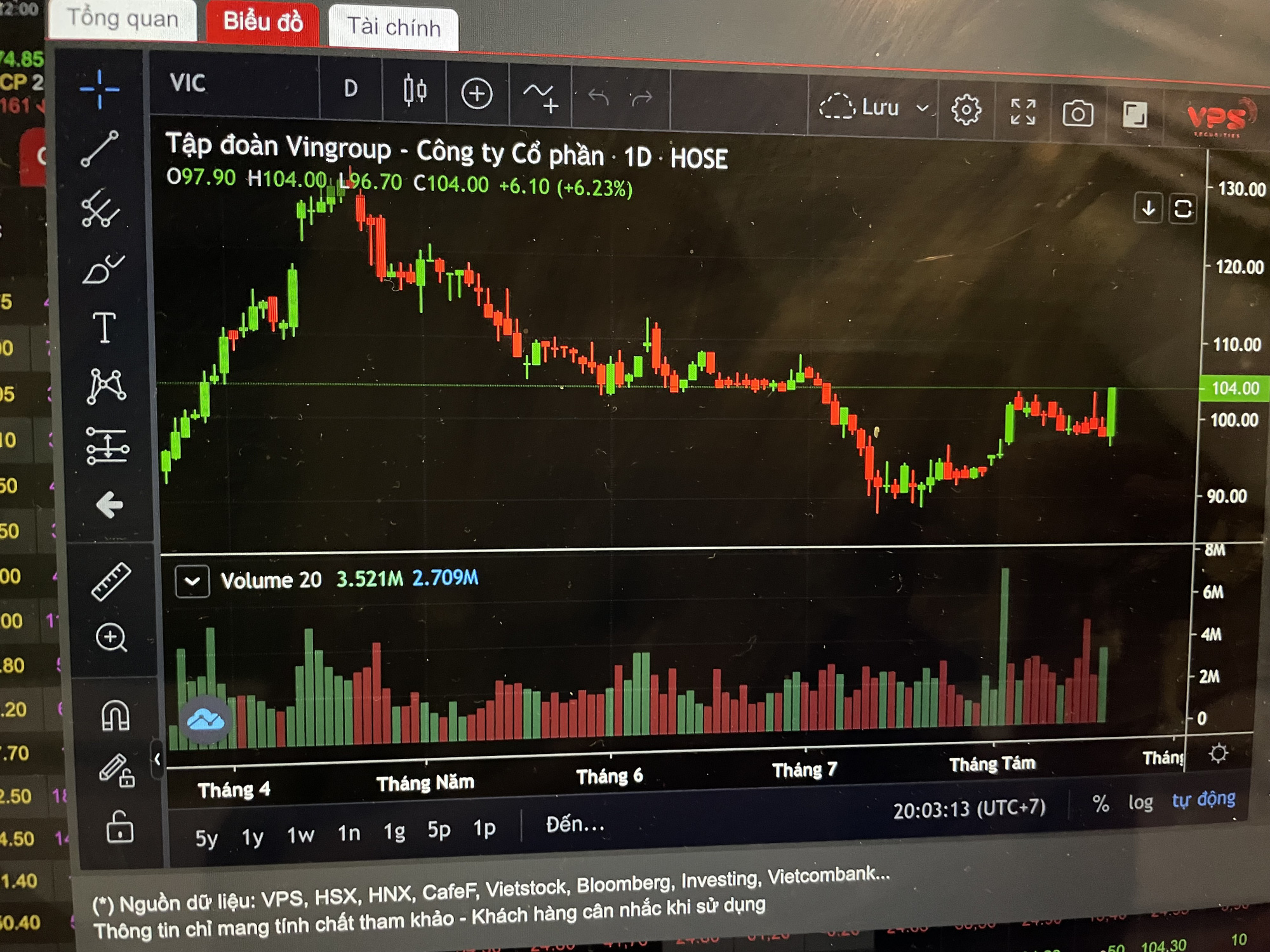Viewport: 1270px width, 952px height.
Task: Open the indicators menu
Action: point(540,97)
